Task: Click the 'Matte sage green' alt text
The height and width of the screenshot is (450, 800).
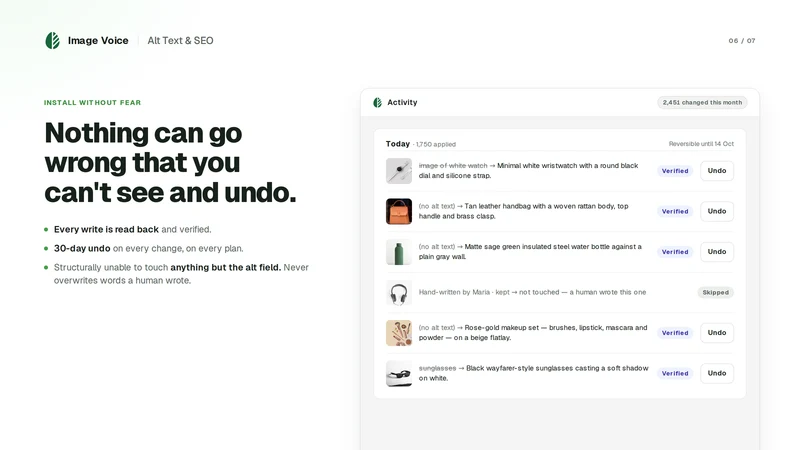Action: pyautogui.click(x=530, y=252)
